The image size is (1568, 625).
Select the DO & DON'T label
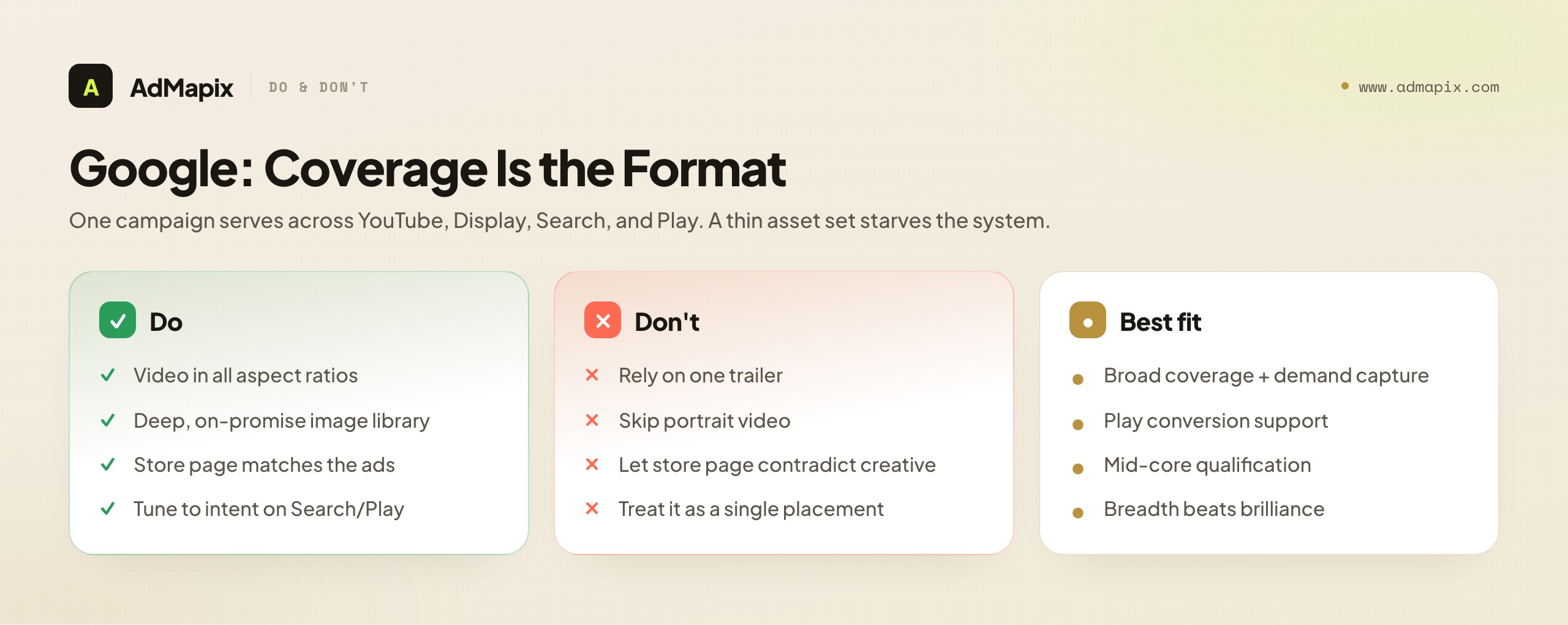pyautogui.click(x=318, y=87)
